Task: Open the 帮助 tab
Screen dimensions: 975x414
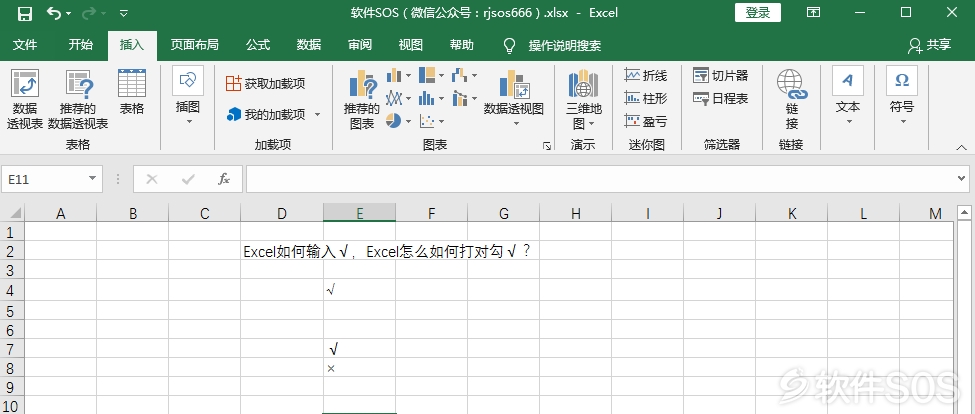Action: pyautogui.click(x=461, y=45)
